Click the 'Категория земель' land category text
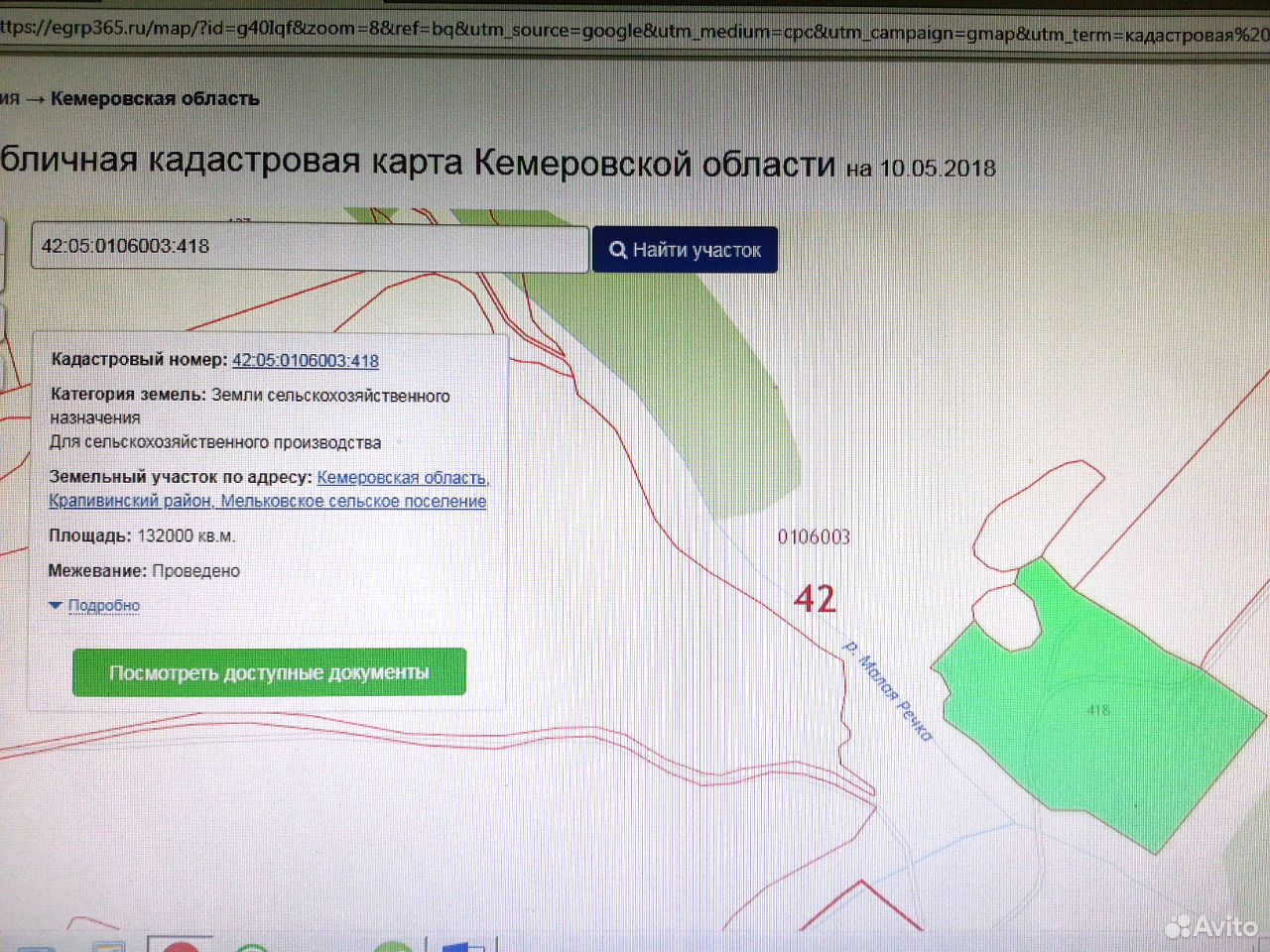The image size is (1270, 952). pos(250,406)
